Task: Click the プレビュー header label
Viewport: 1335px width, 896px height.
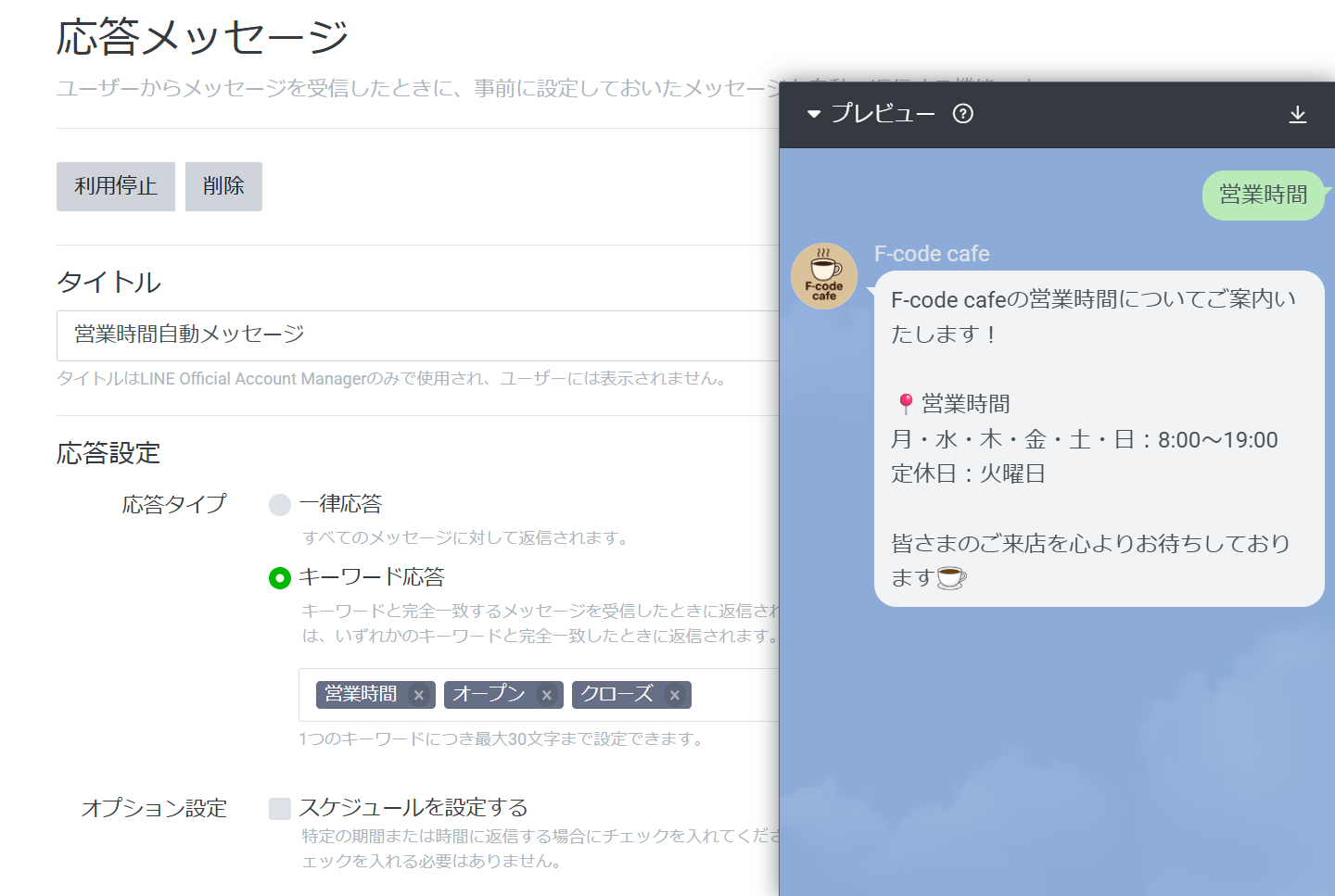Action: pos(883,114)
